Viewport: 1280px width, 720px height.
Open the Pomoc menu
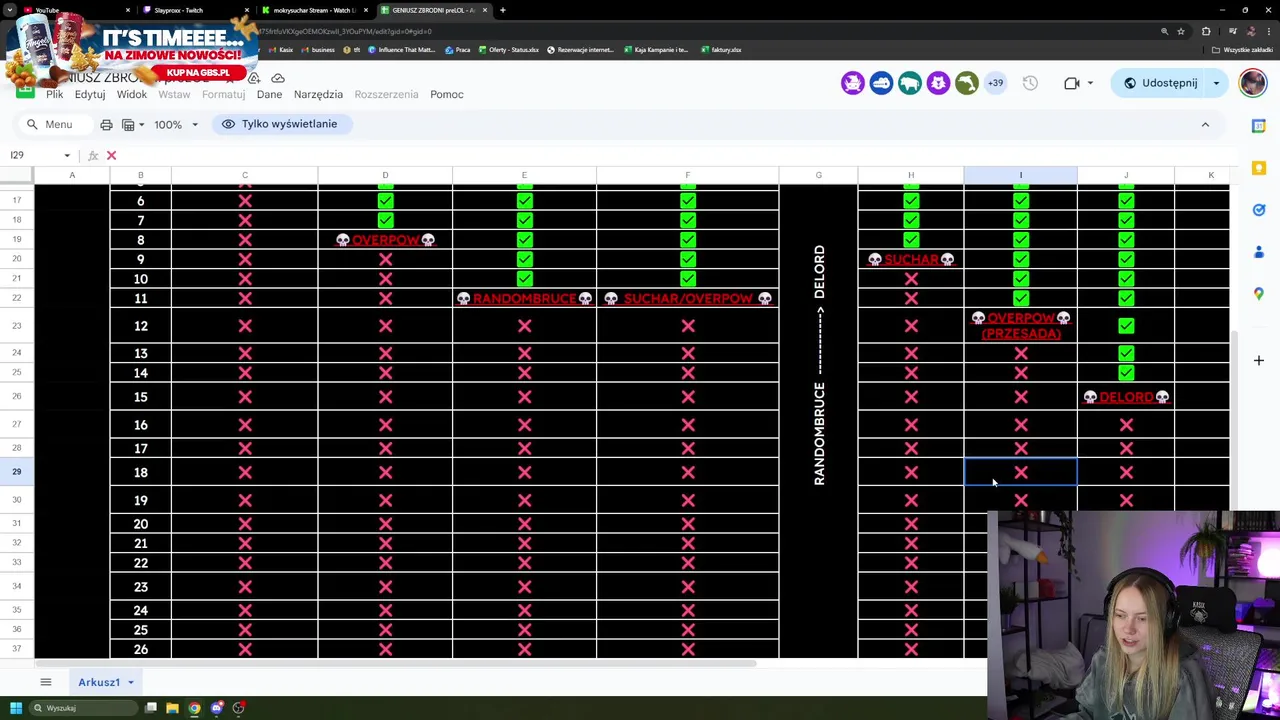(x=446, y=94)
